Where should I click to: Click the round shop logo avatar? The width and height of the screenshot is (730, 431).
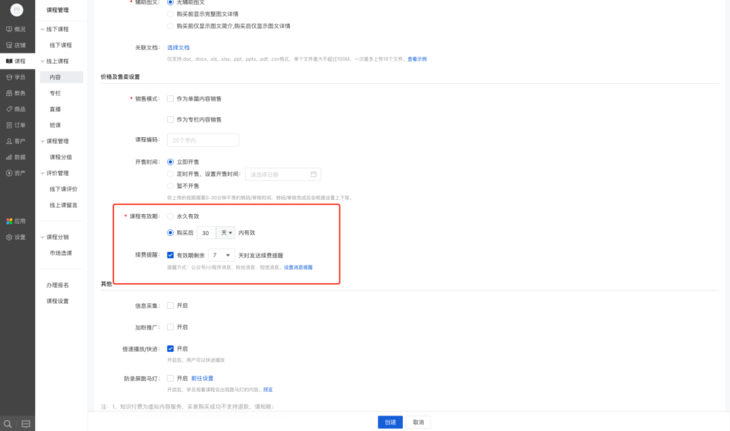coord(17,10)
